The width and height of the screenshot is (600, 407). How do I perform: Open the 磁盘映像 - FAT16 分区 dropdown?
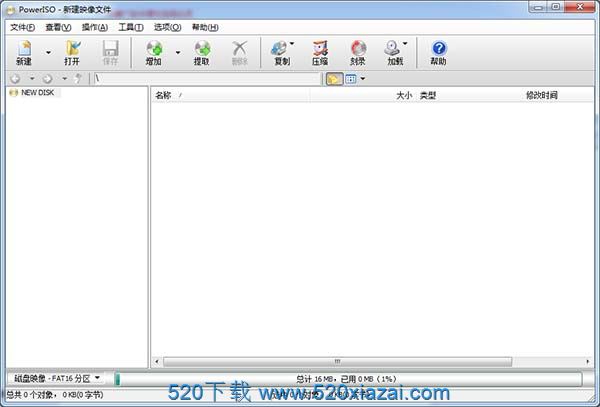(57, 378)
